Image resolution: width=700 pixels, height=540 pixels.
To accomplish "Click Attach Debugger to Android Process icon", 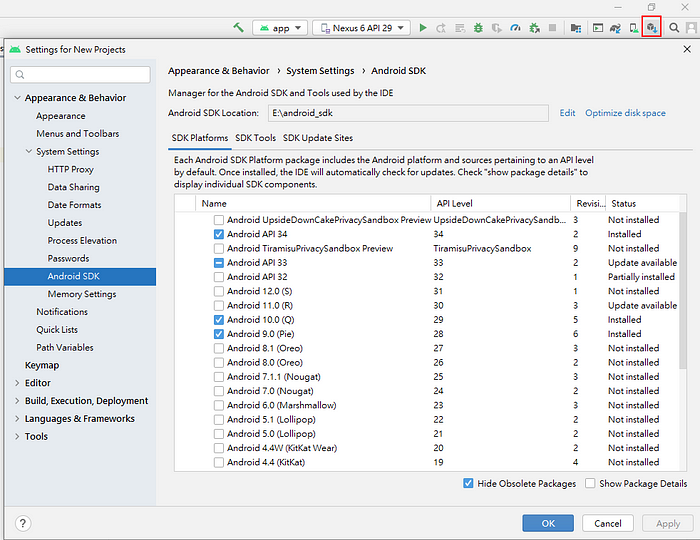I will coord(534,28).
